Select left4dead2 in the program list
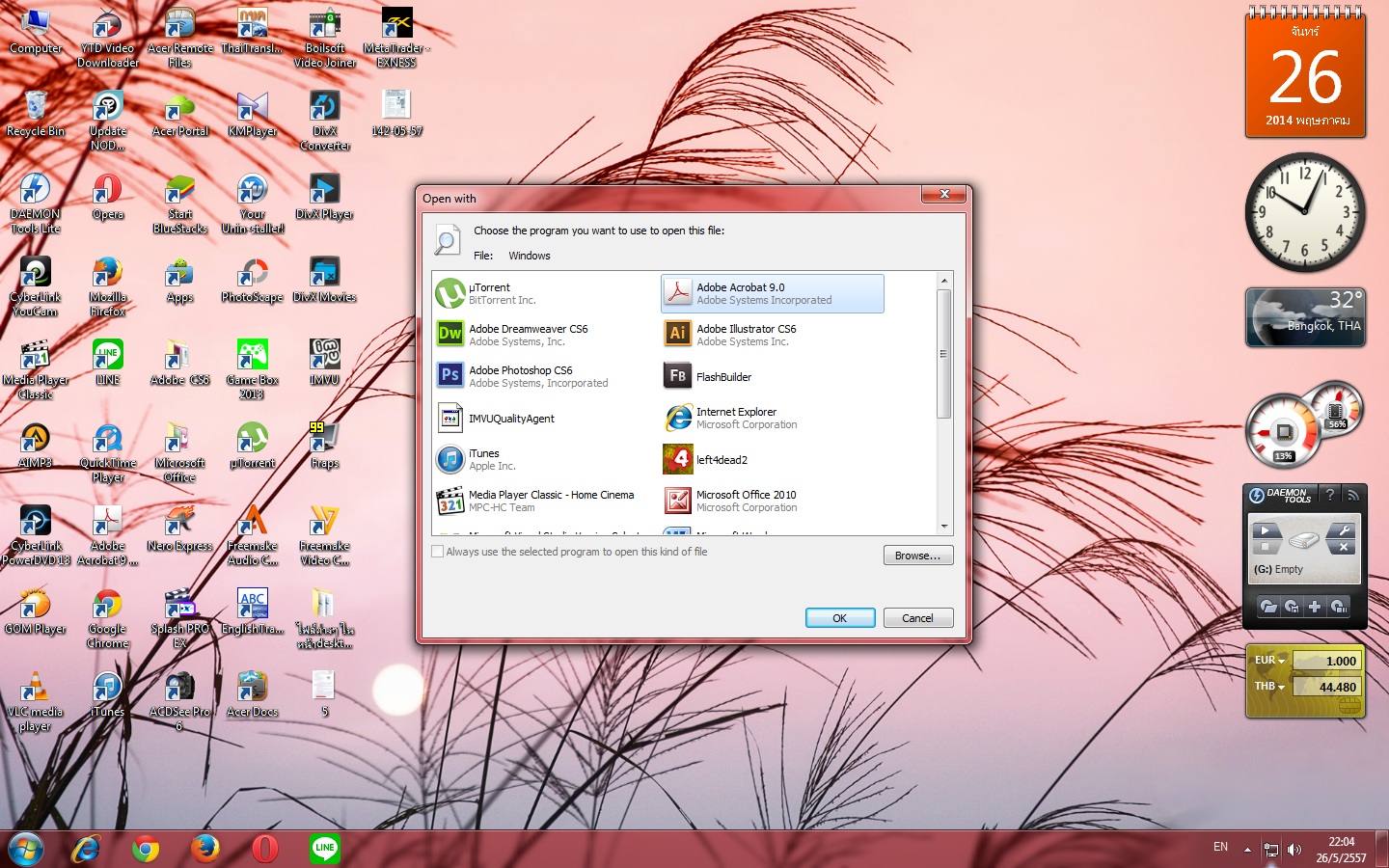The image size is (1389, 868). click(722, 460)
